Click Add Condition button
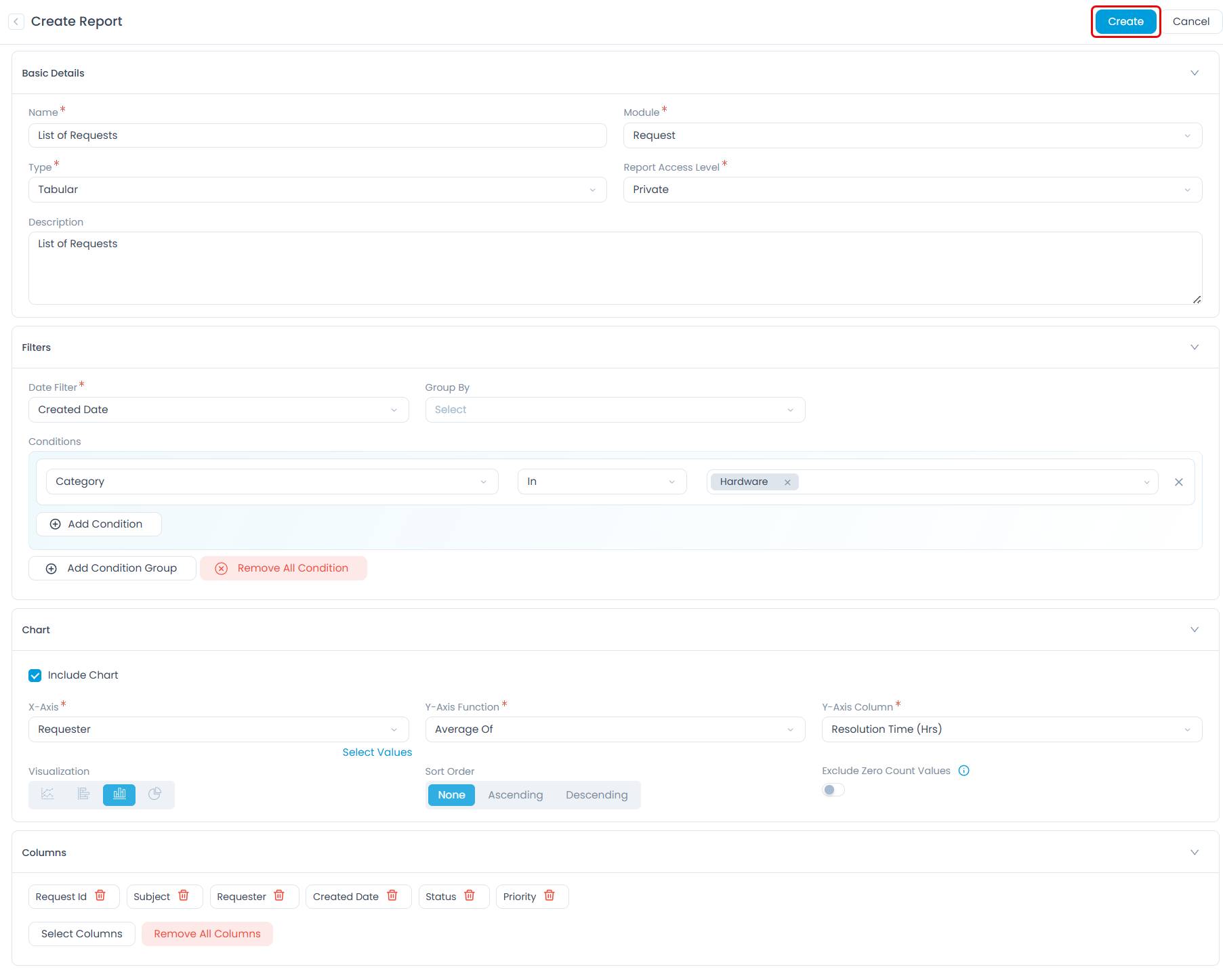 (99, 524)
